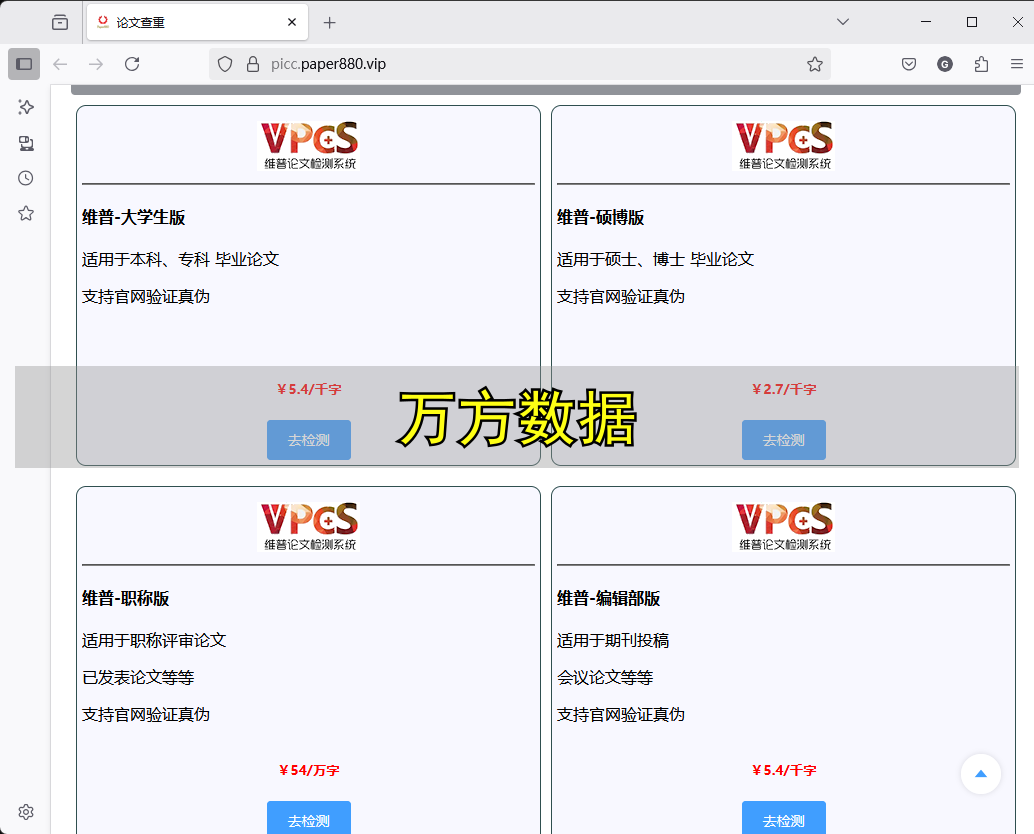The height and width of the screenshot is (834, 1034).
Task: Open a new tab
Action: coord(330,22)
